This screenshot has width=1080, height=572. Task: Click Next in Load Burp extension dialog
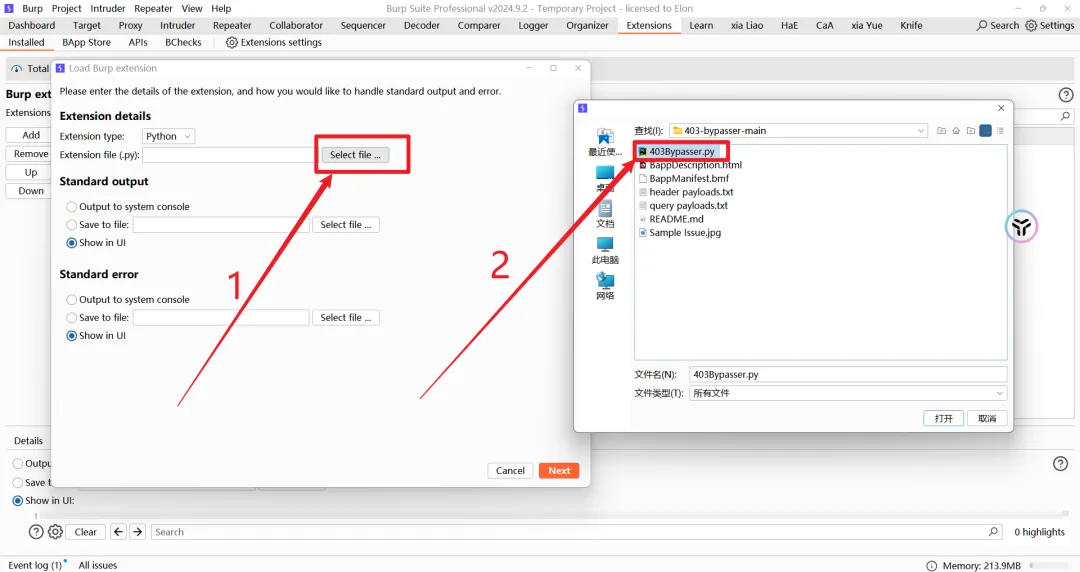(x=559, y=471)
